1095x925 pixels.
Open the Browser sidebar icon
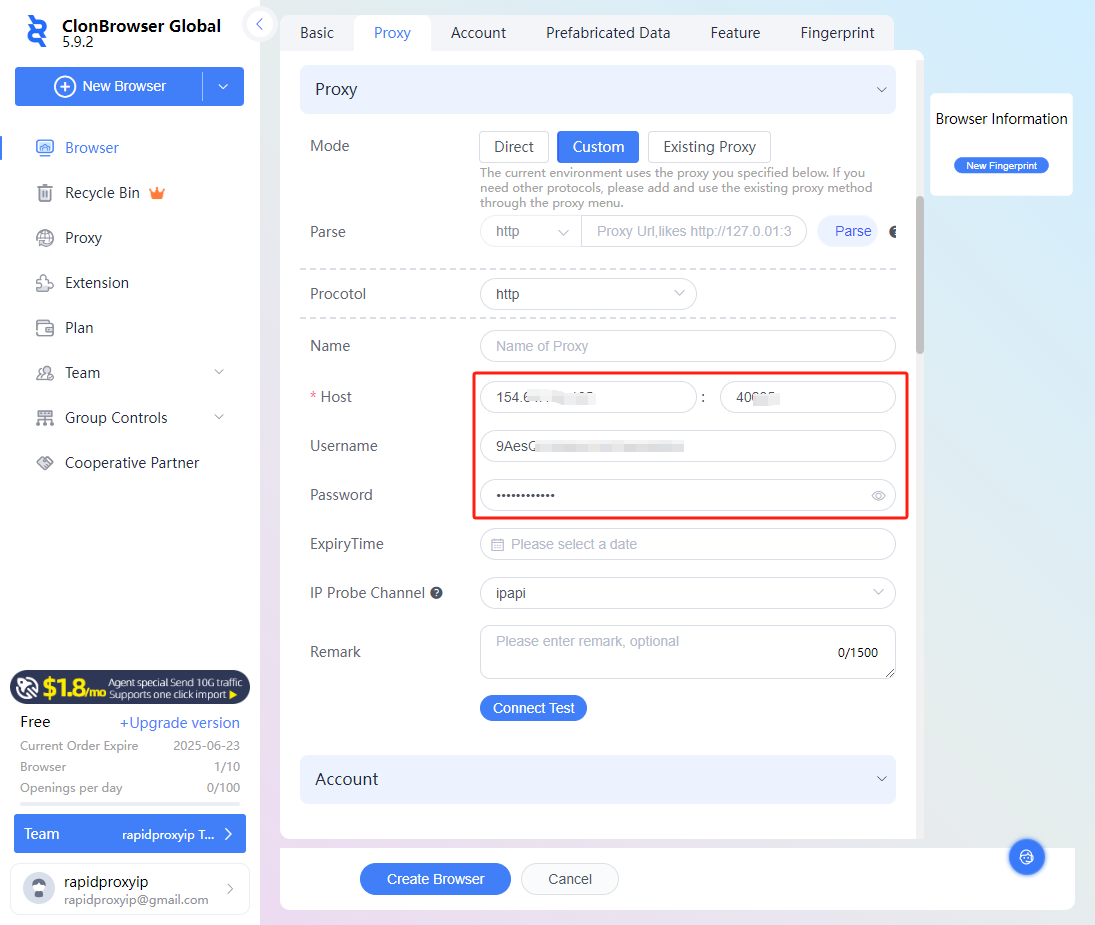(x=45, y=147)
